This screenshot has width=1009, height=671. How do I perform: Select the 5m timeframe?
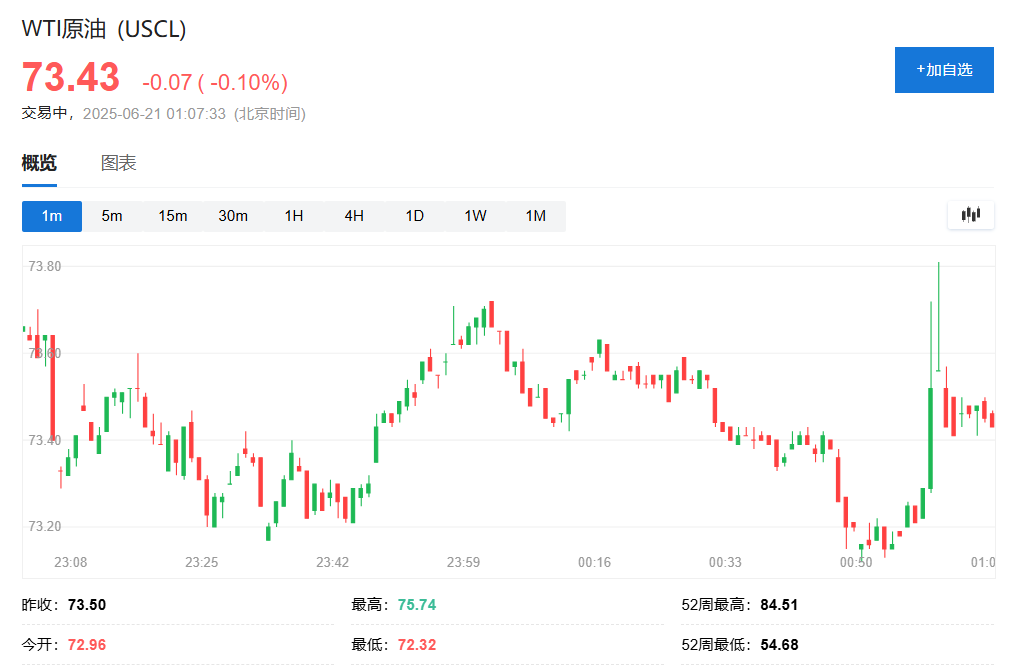pyautogui.click(x=112, y=216)
